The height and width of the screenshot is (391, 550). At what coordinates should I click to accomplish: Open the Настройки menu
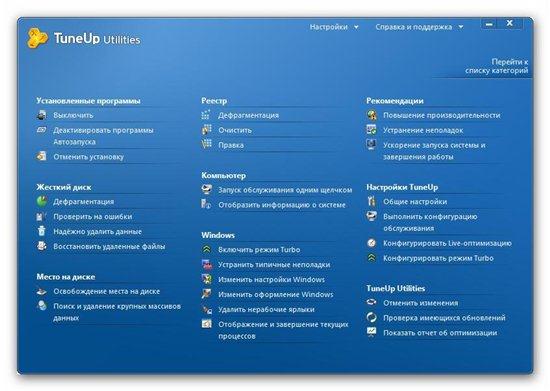pyautogui.click(x=329, y=27)
